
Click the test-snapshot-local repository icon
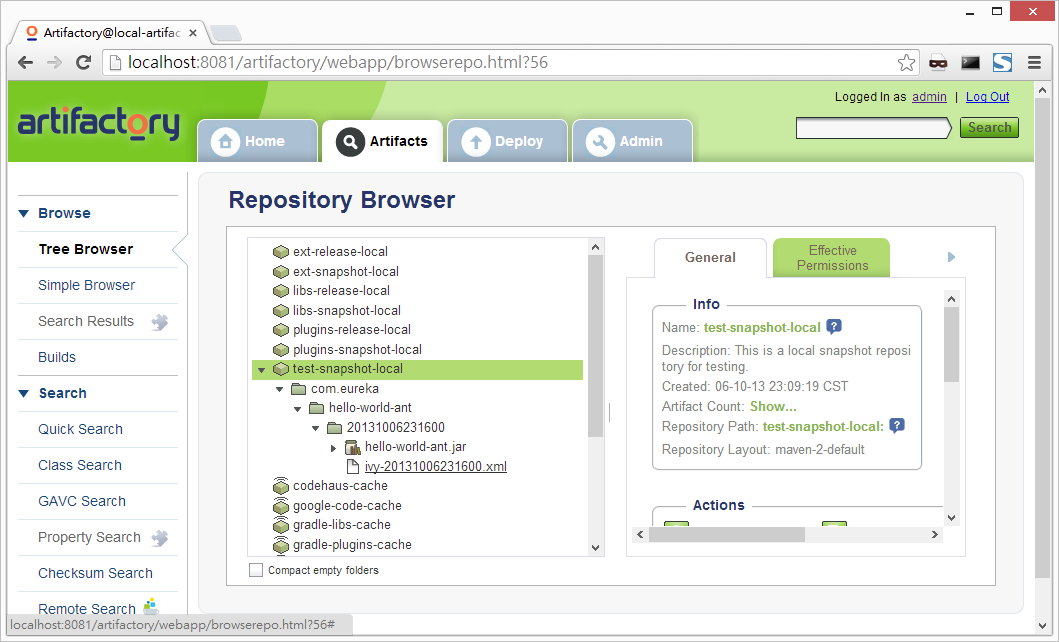click(281, 369)
